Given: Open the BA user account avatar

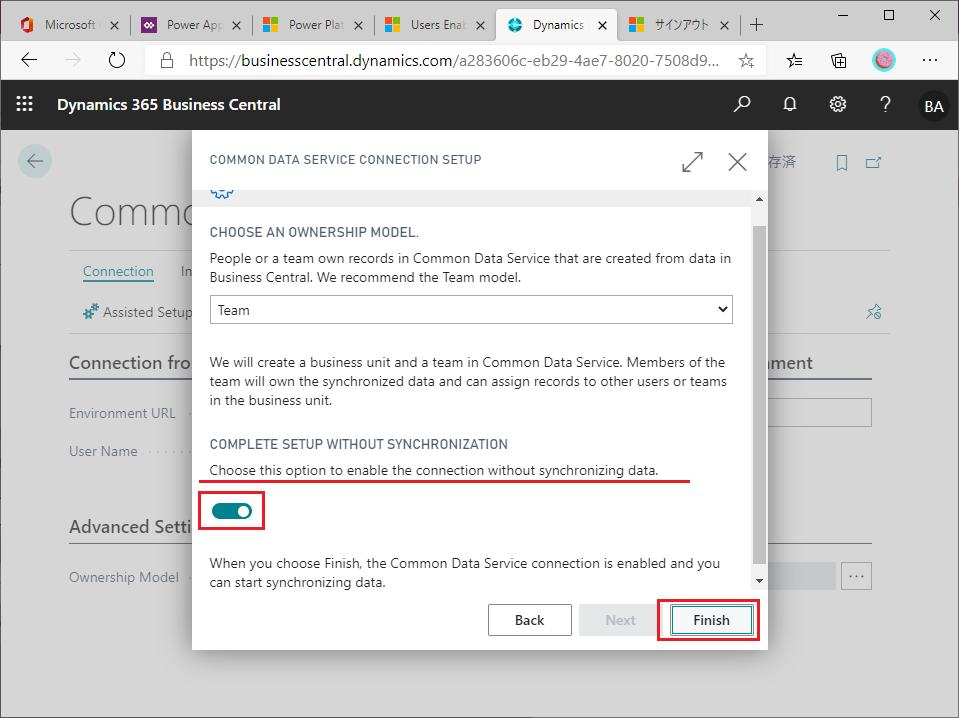Looking at the screenshot, I should [x=933, y=106].
